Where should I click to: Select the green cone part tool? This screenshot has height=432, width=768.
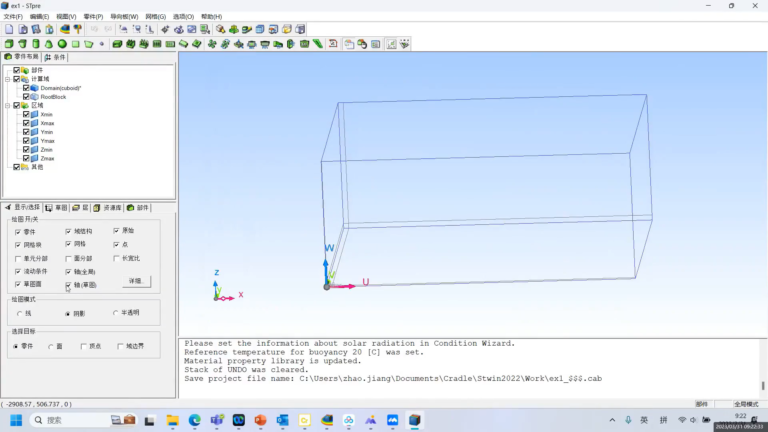49,44
